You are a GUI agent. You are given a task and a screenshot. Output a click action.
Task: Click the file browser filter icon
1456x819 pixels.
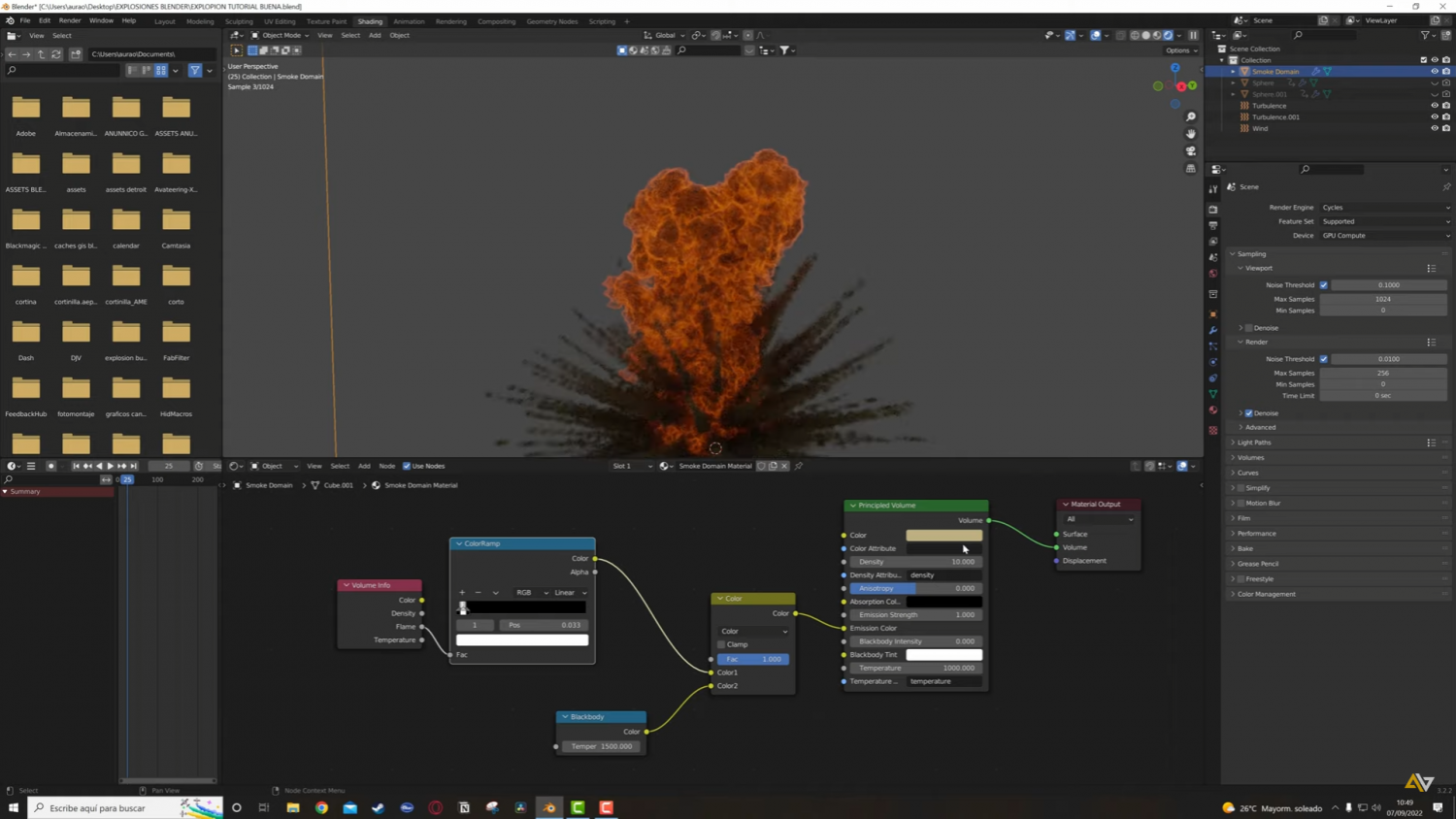point(195,70)
